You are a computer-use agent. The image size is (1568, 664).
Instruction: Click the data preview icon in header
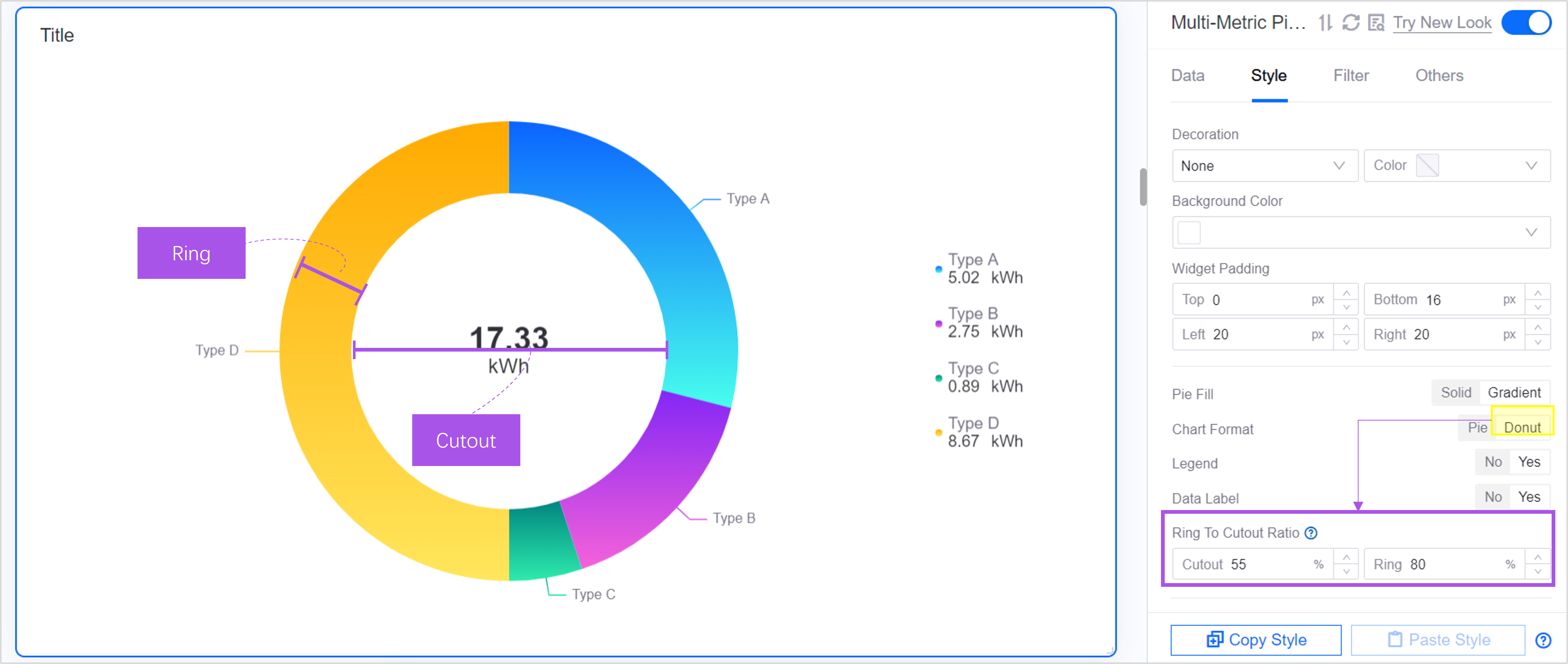click(x=1376, y=23)
